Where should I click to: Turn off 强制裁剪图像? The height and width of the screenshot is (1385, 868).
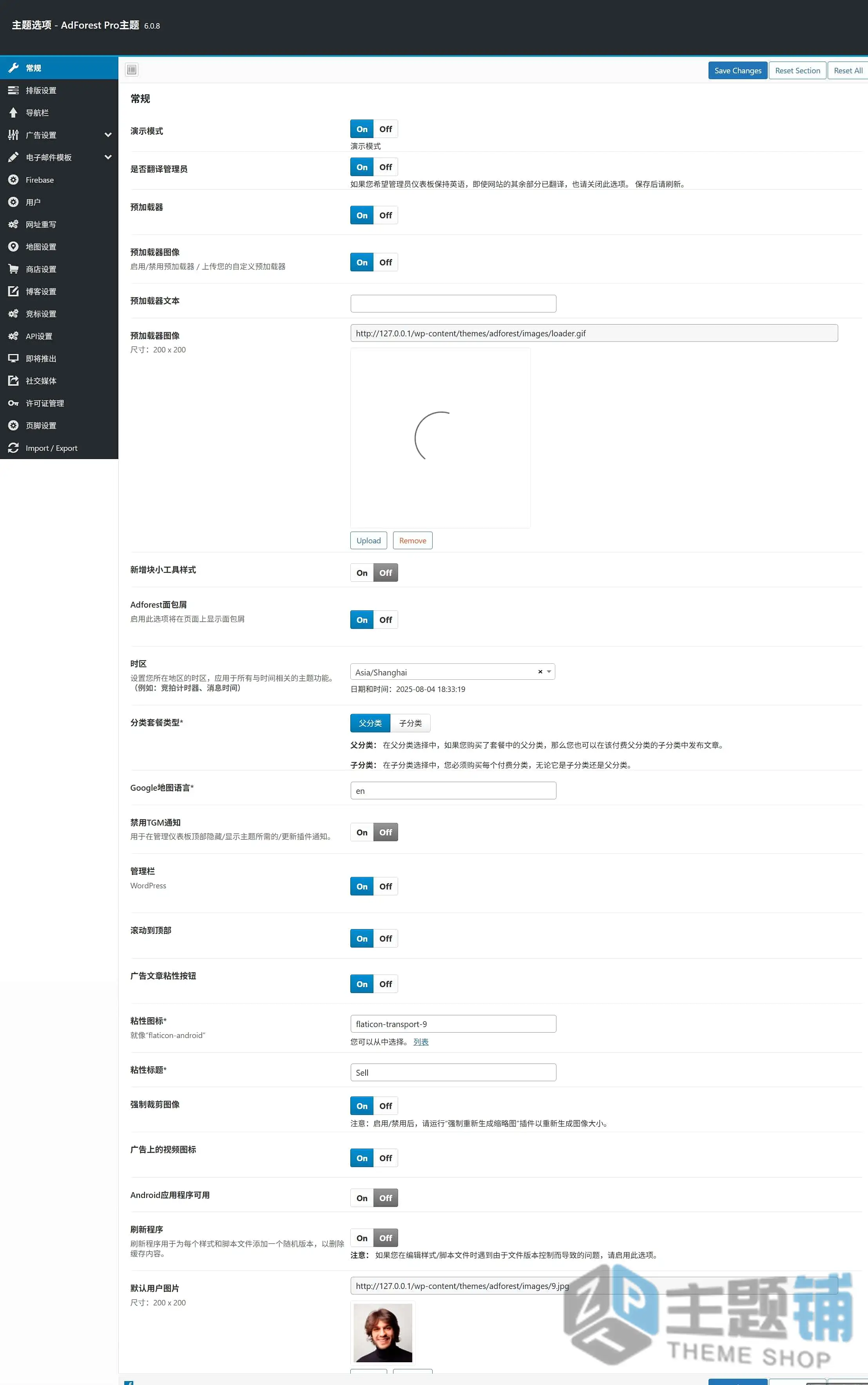click(386, 1106)
